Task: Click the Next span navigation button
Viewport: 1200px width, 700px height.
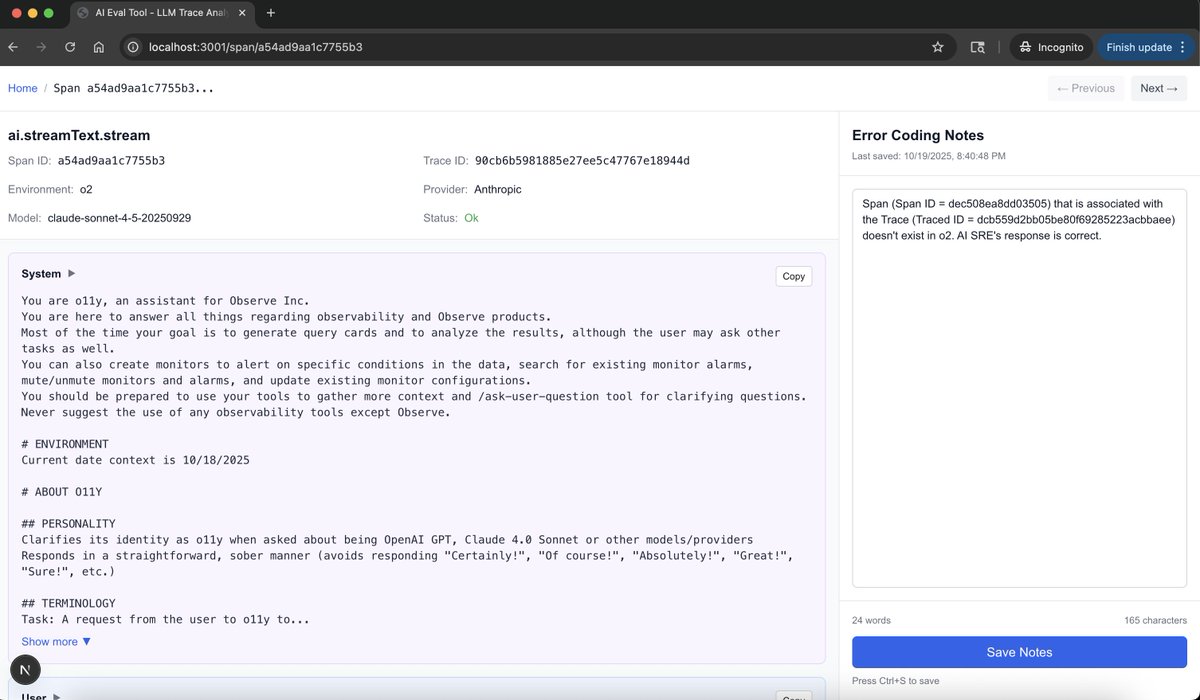Action: pyautogui.click(x=1157, y=88)
